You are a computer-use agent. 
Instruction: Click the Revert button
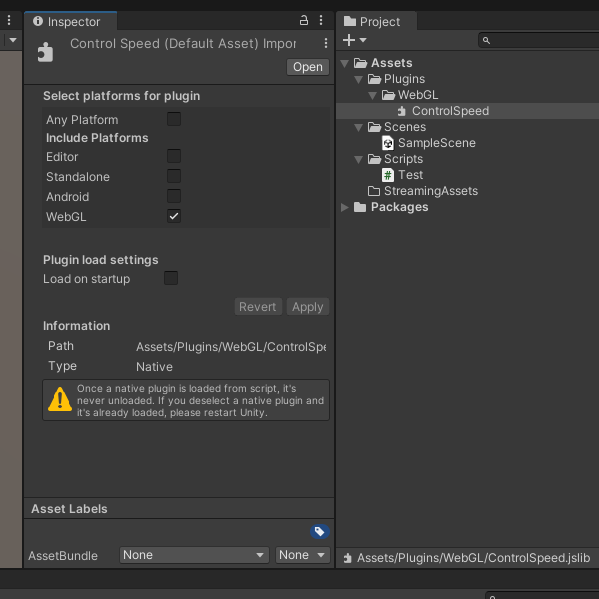[258, 307]
